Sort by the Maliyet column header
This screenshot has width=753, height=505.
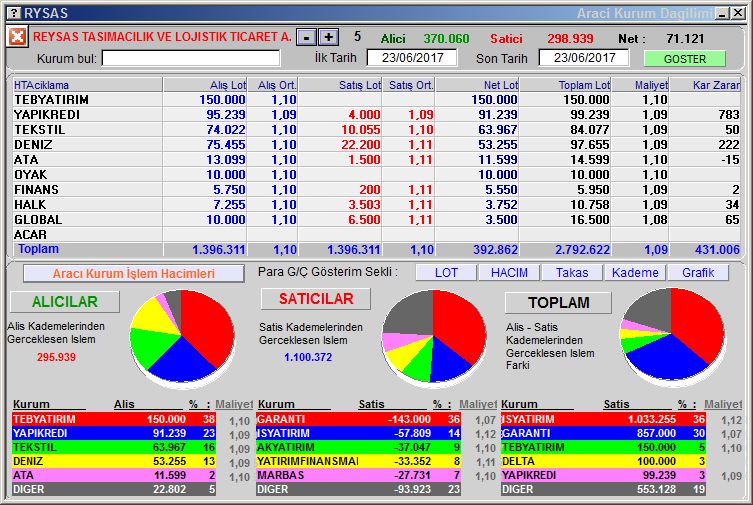click(640, 85)
